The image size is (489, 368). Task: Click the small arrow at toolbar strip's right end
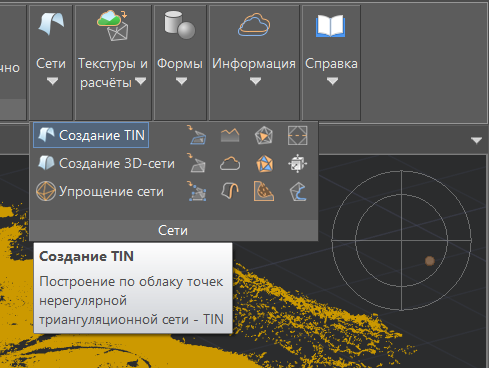click(x=477, y=140)
